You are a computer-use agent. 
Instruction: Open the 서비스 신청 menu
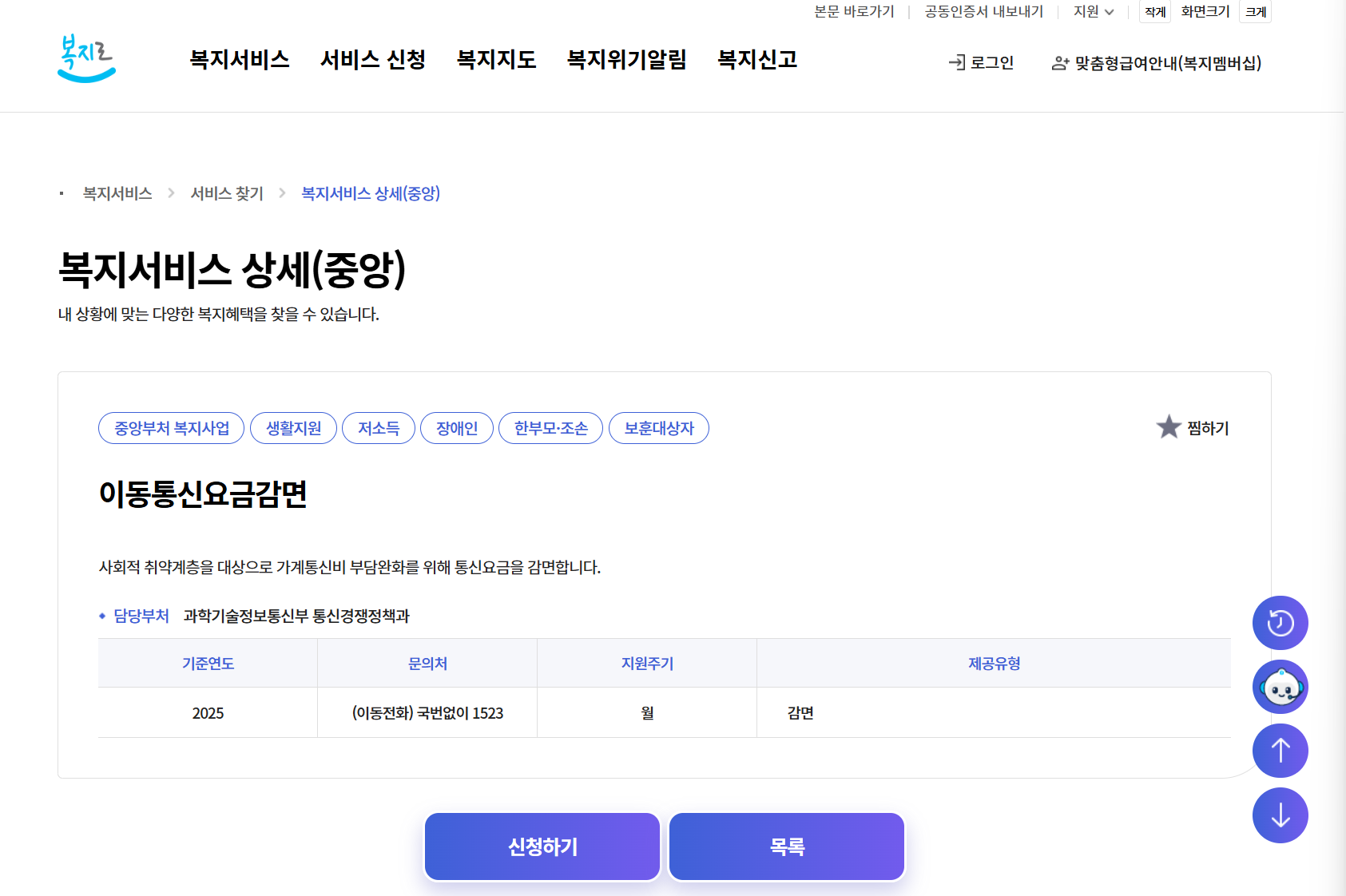tap(373, 60)
